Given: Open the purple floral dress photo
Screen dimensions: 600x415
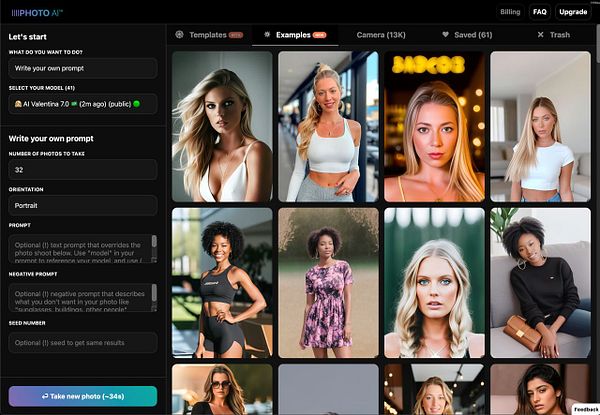Looking at the screenshot, I should tap(328, 283).
